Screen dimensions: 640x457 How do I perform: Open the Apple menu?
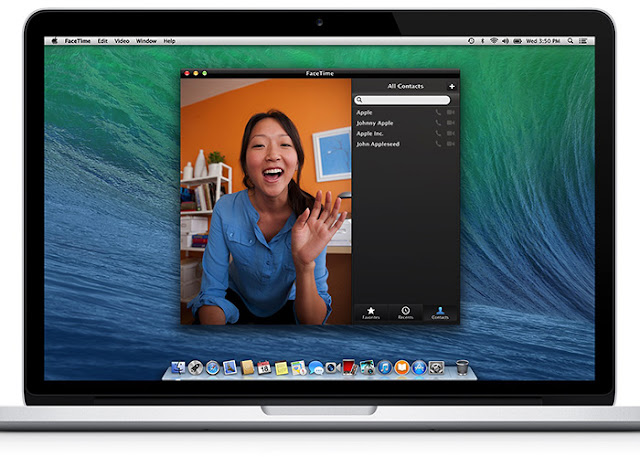click(54, 41)
